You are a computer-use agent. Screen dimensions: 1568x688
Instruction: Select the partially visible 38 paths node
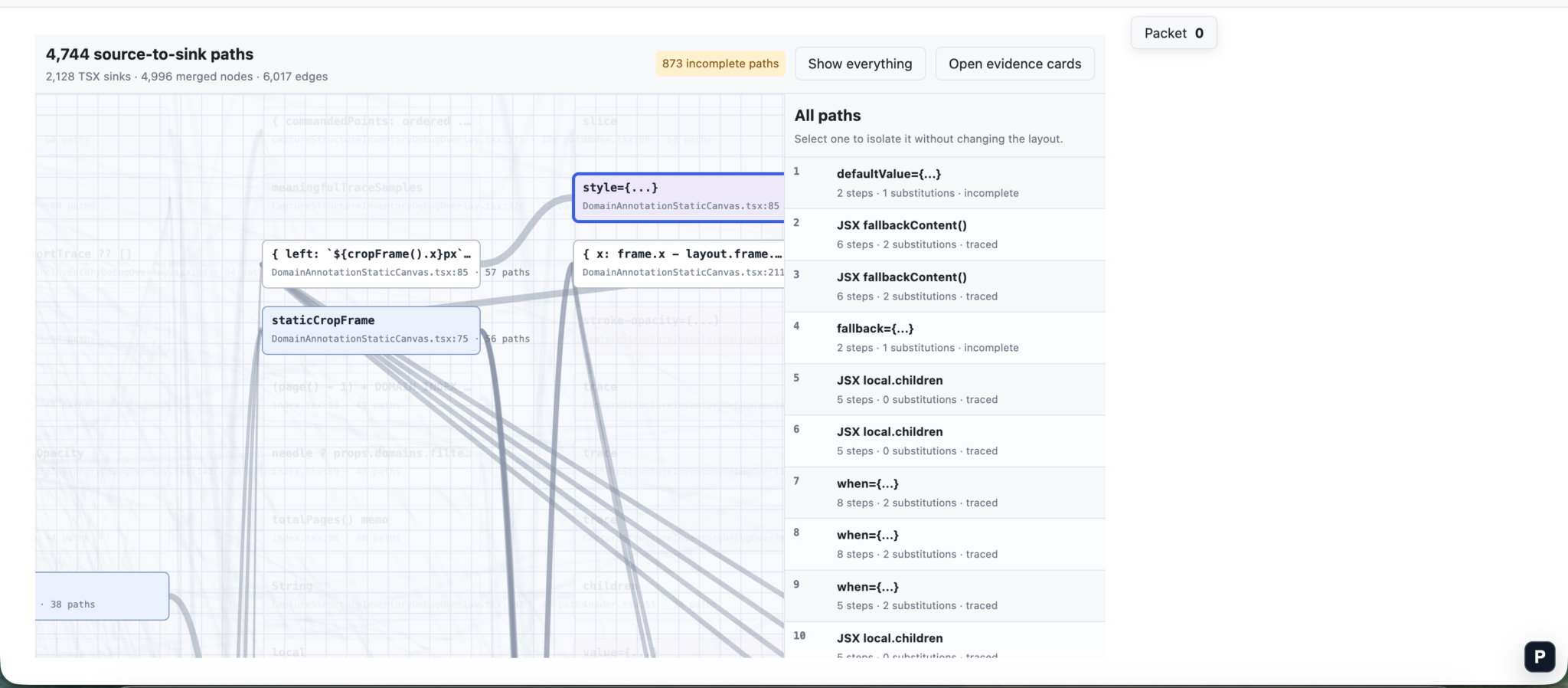102,596
